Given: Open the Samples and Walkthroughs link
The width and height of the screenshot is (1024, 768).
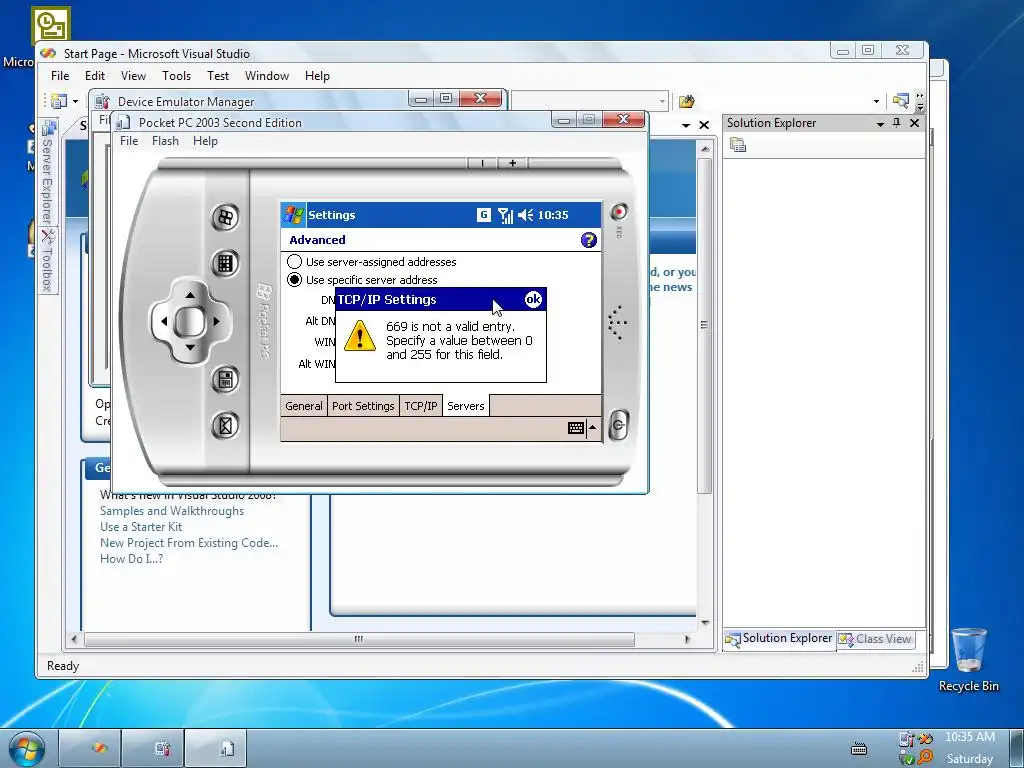Looking at the screenshot, I should tap(172, 511).
